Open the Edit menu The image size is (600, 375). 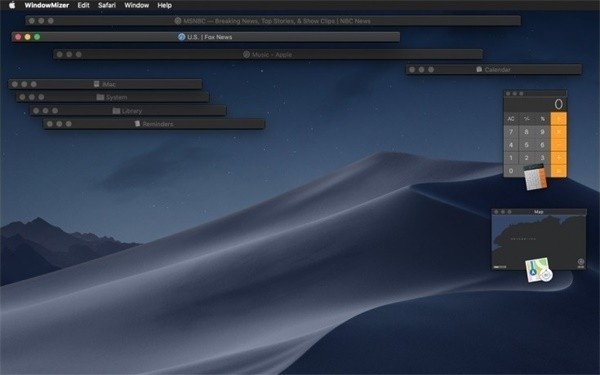(x=83, y=5)
